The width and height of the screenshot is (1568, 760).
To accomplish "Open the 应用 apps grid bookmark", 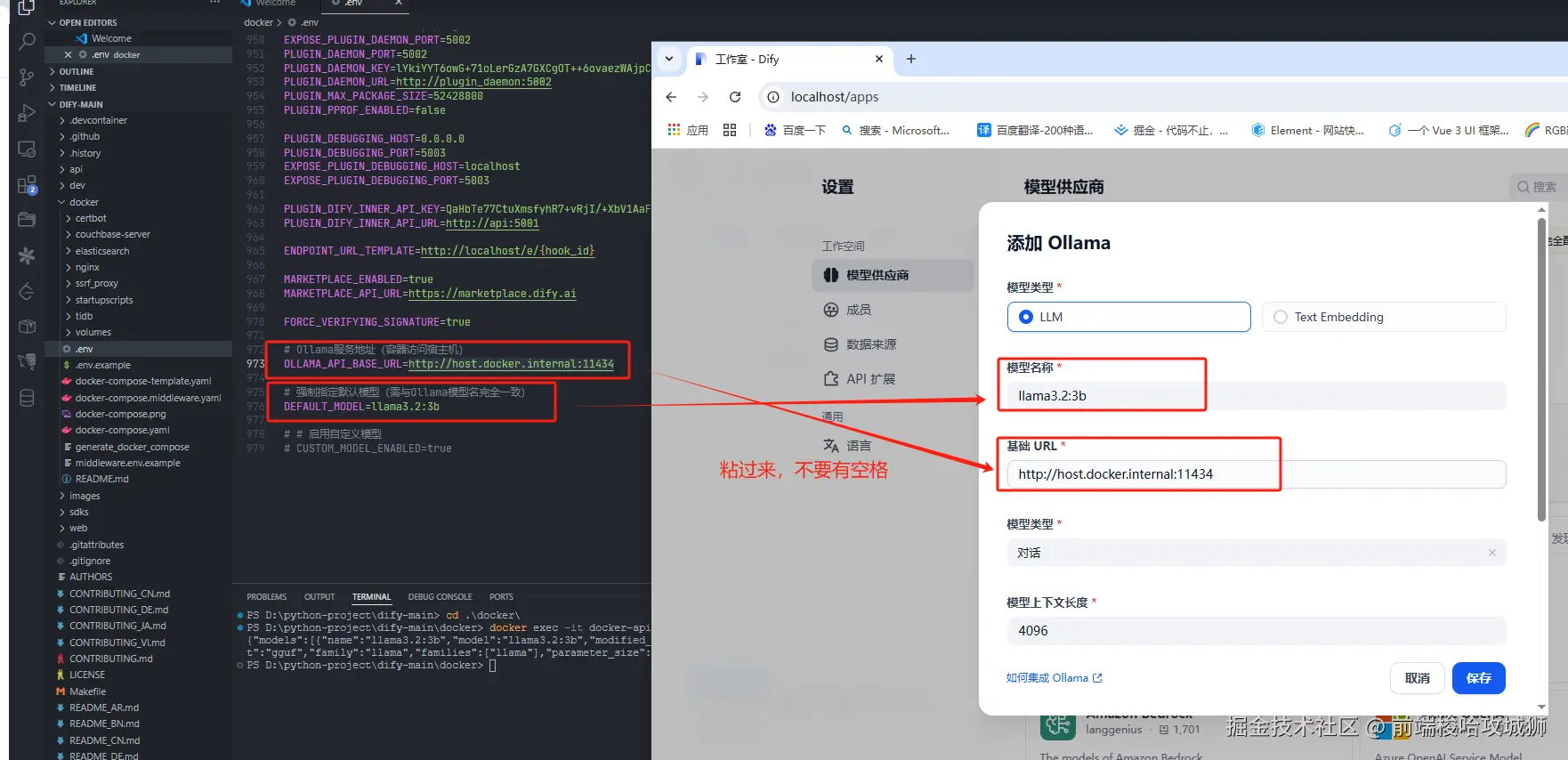I will pyautogui.click(x=688, y=130).
